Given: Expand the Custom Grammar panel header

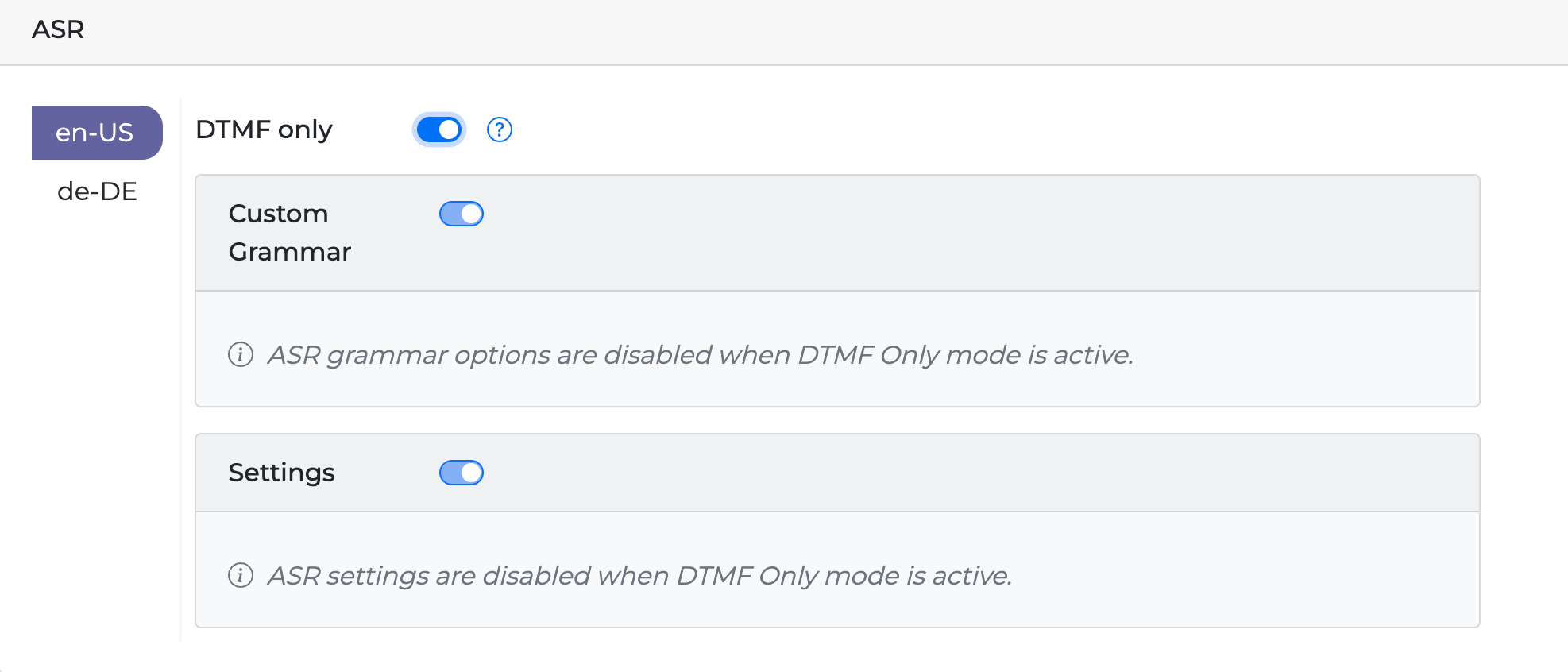Looking at the screenshot, I should pos(953,233).
